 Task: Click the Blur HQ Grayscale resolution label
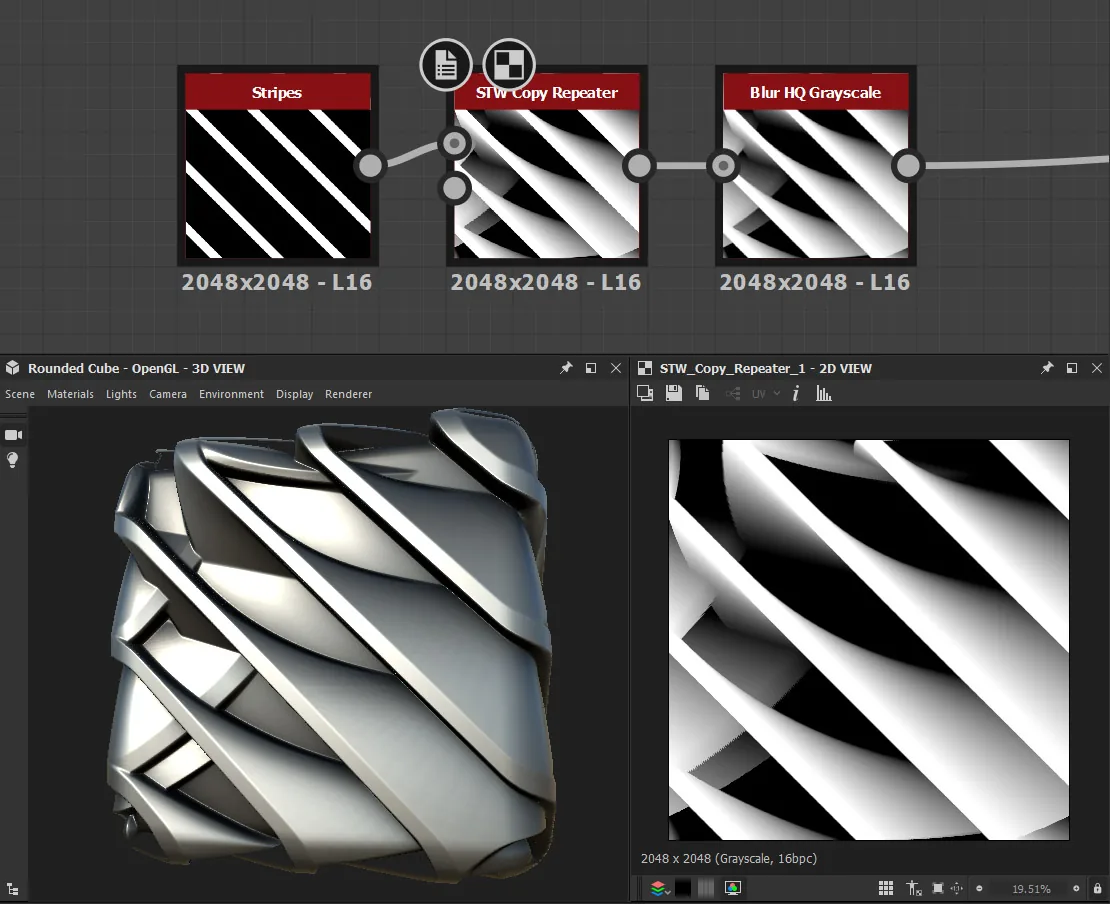(815, 282)
